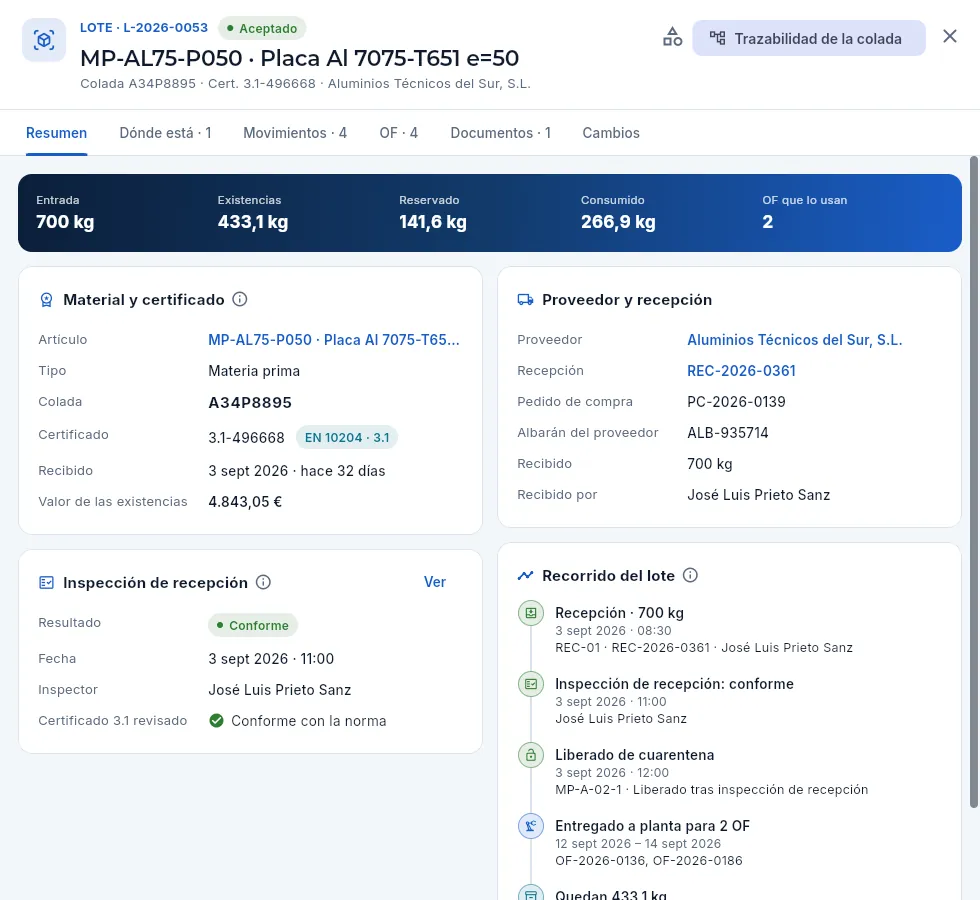Viewport: 980px width, 900px height.
Task: Click the Inspección de recepción: conforme timeline icon
Action: pos(531,684)
